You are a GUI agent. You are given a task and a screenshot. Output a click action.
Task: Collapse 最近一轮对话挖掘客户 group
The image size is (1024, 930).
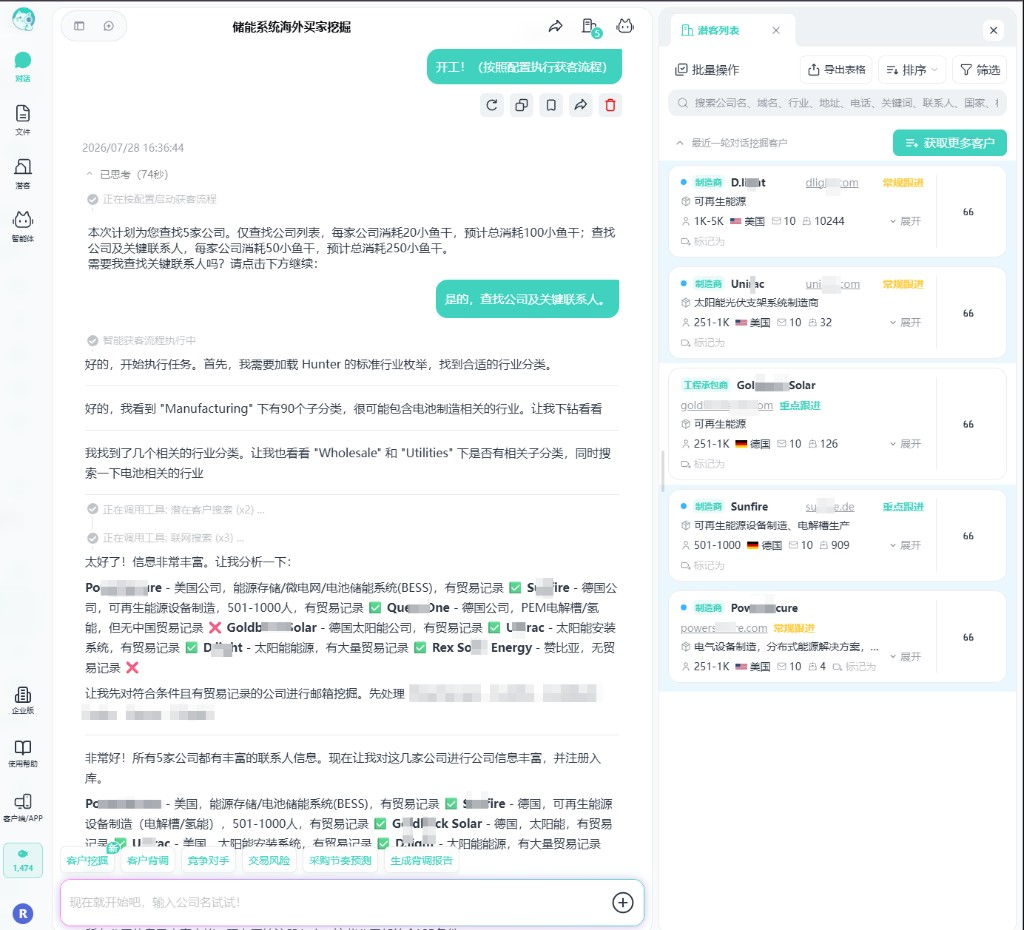point(680,142)
